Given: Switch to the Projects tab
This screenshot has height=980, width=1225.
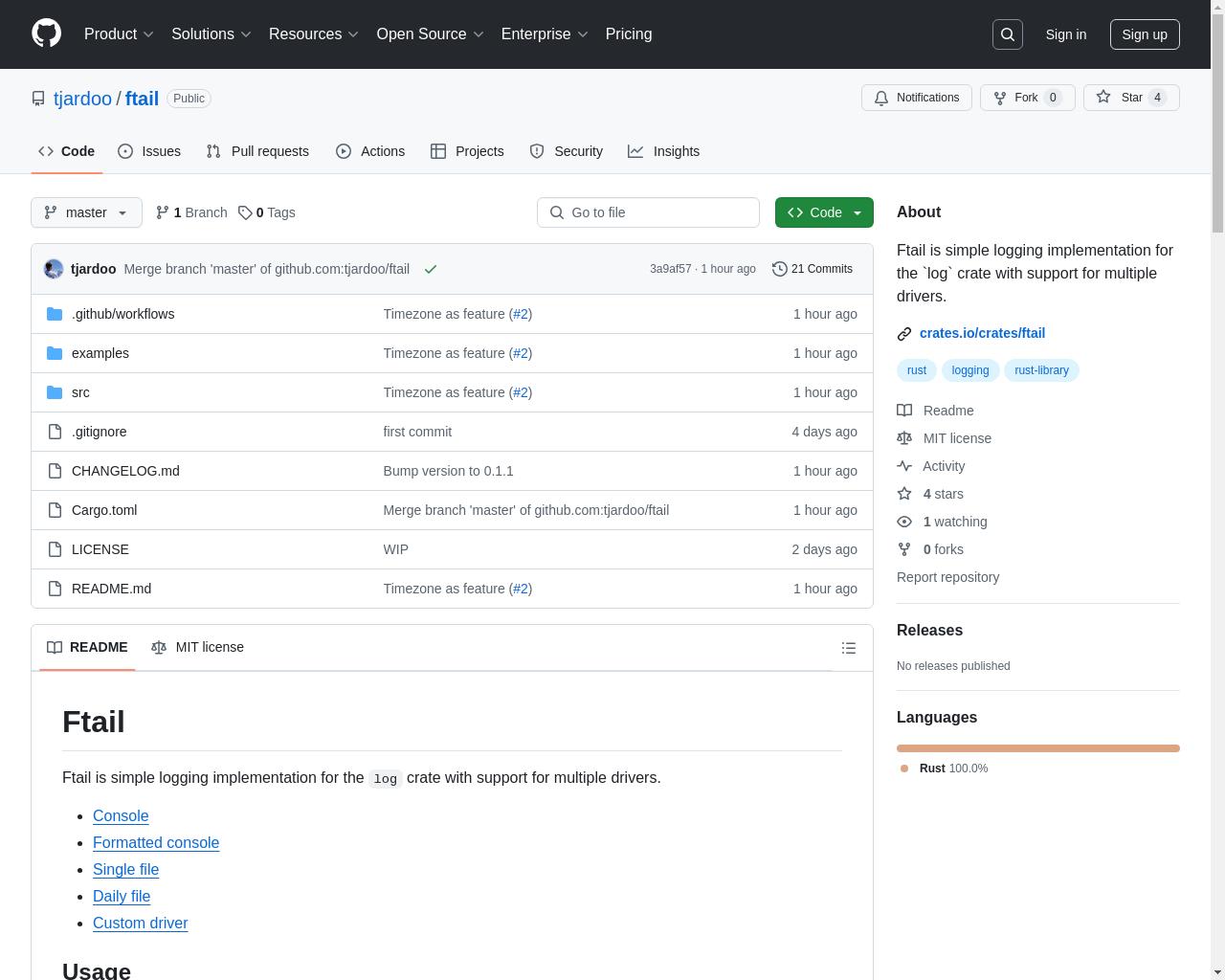Looking at the screenshot, I should [467, 151].
